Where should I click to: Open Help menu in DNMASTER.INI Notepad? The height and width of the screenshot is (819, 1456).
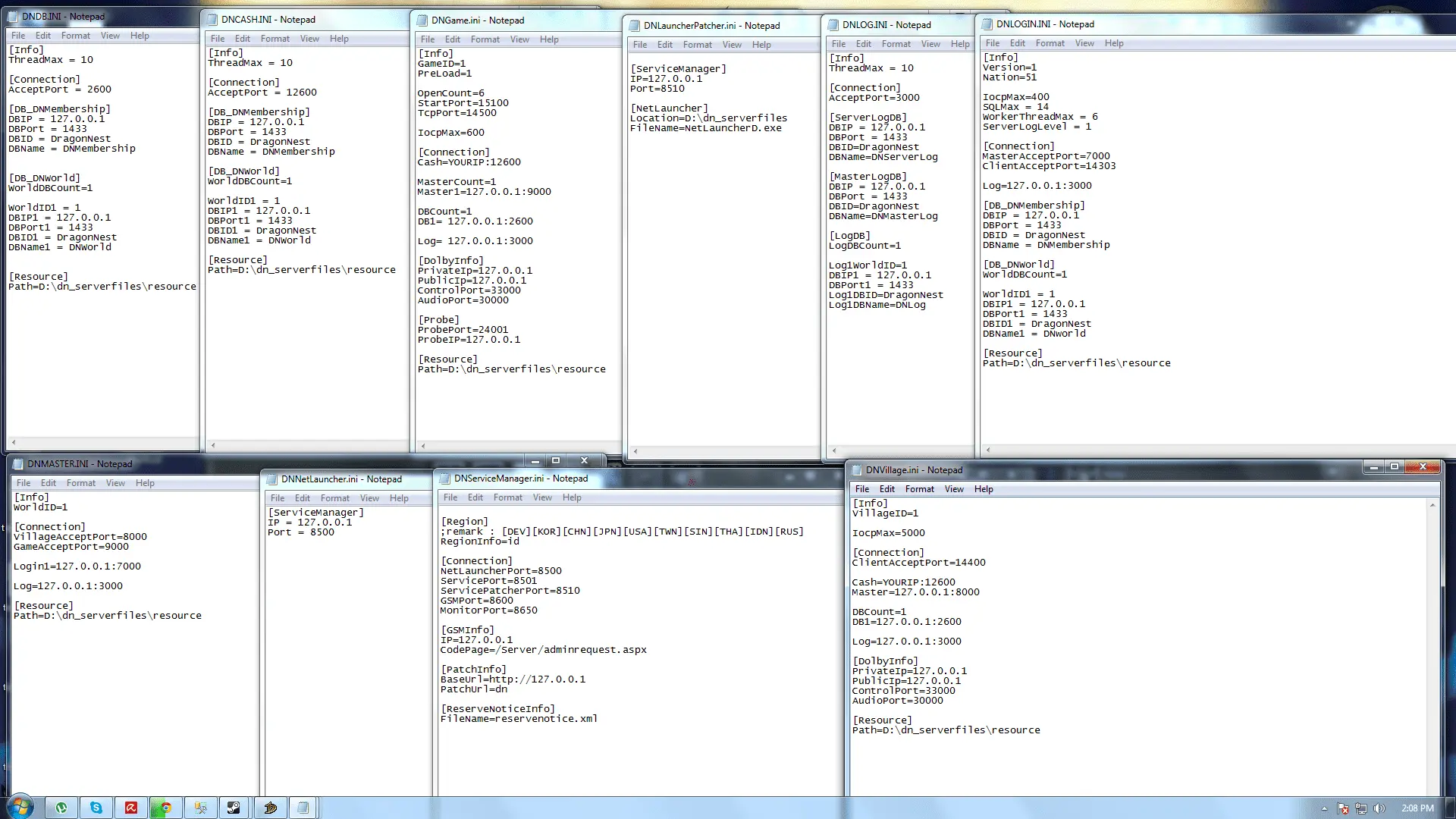(x=145, y=483)
